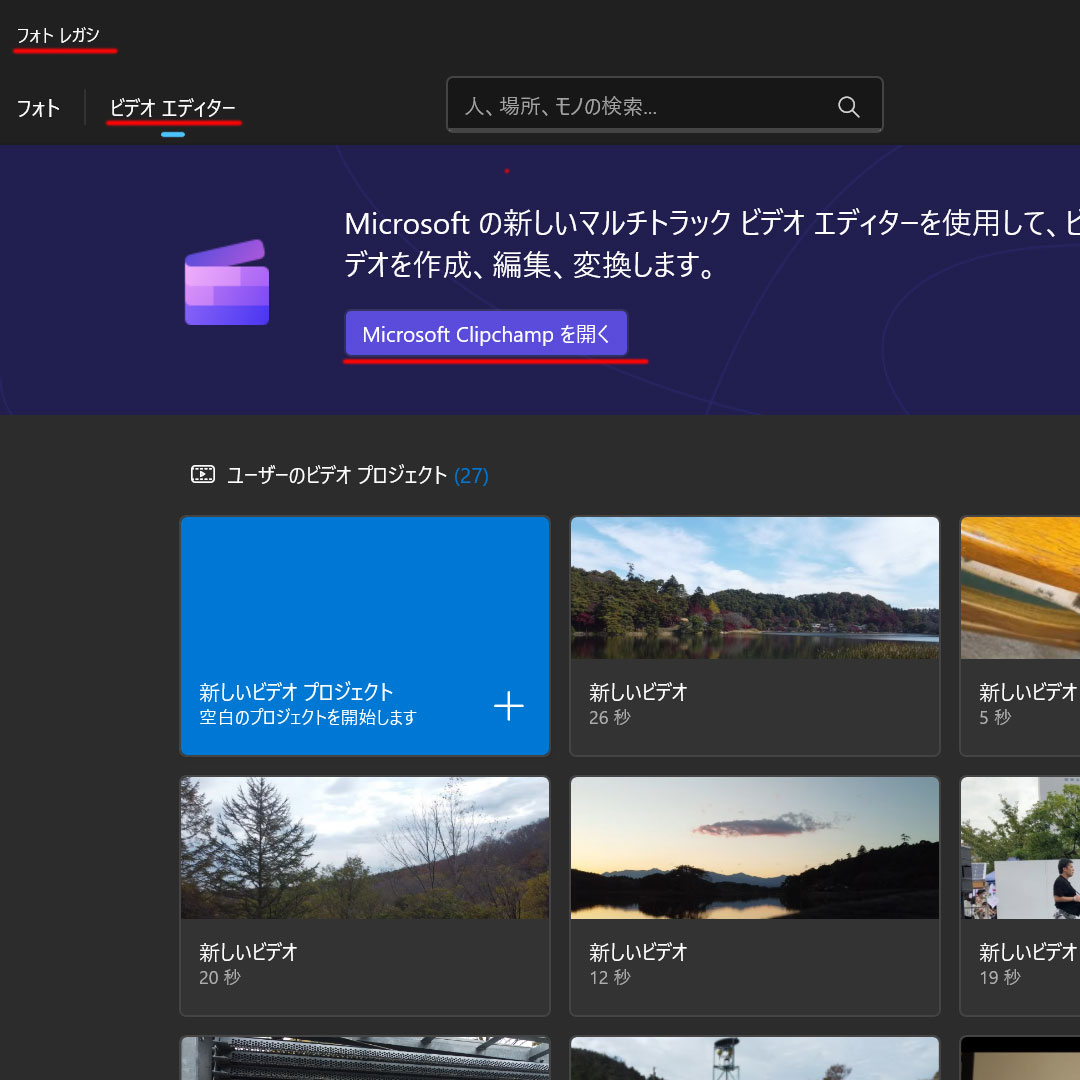Click the video projects section icon

pos(202,475)
